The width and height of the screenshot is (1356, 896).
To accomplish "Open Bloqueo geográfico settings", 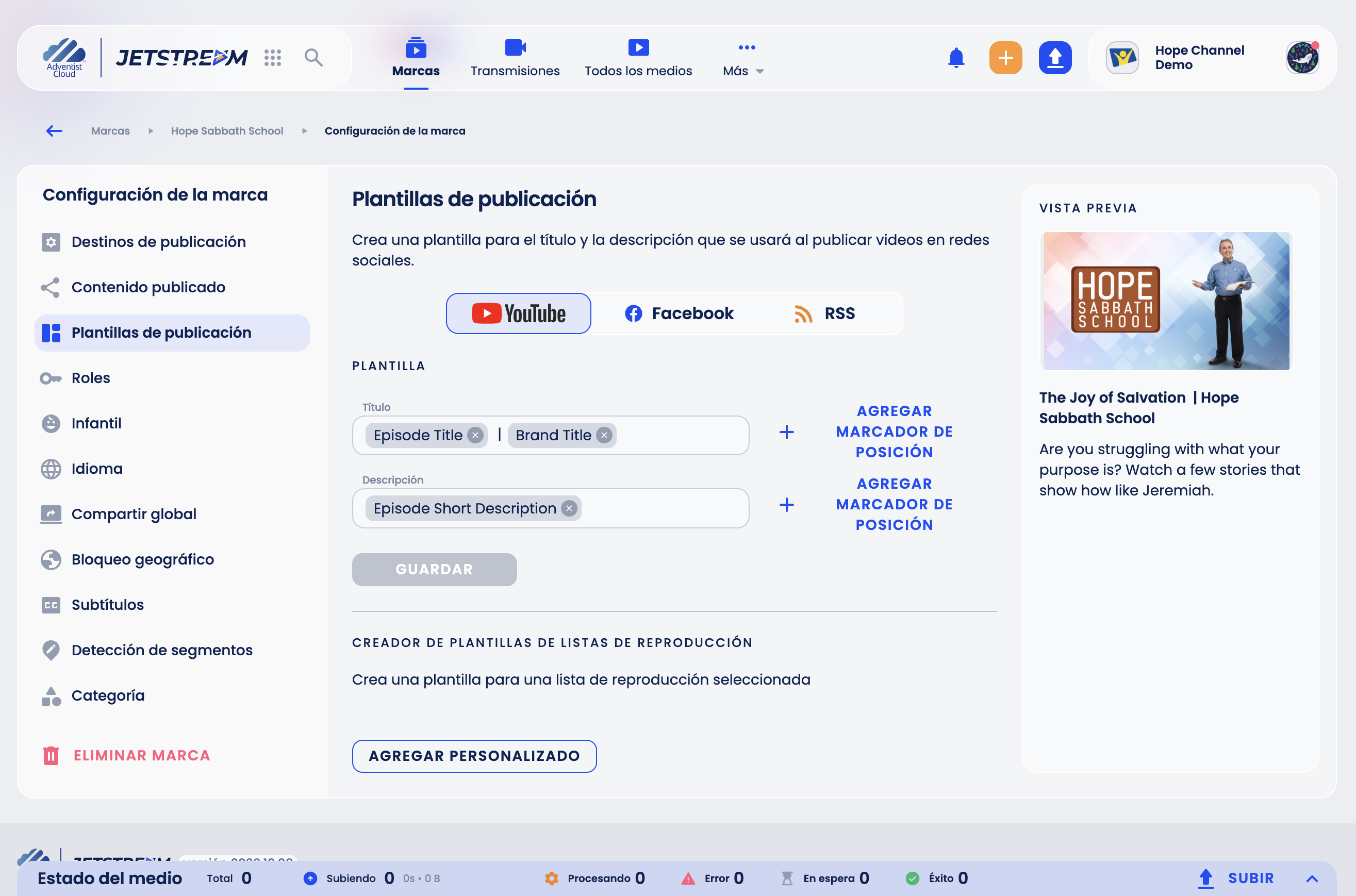I will 172,559.
